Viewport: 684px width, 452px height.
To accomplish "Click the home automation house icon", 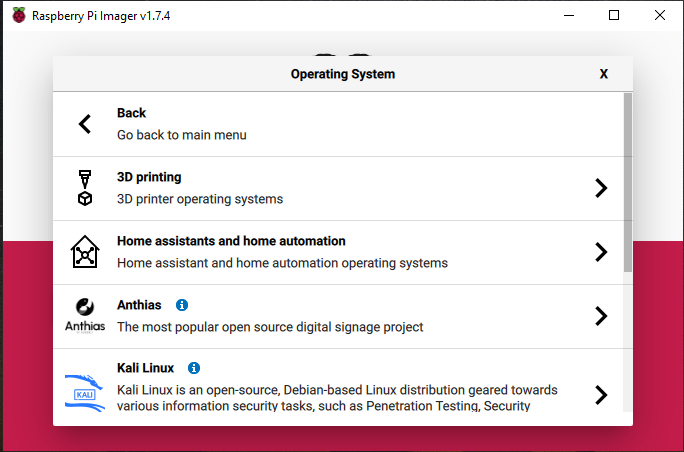I will pyautogui.click(x=85, y=253).
